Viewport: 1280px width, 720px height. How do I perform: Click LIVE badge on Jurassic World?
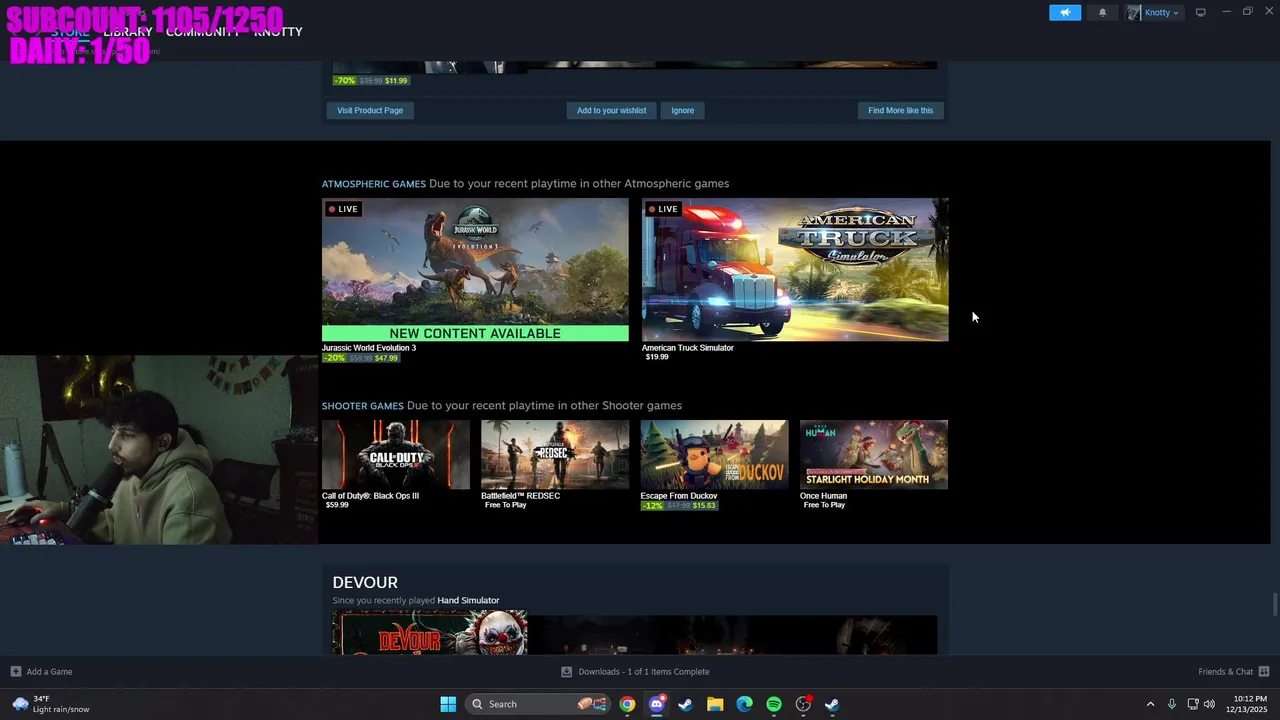tap(343, 209)
